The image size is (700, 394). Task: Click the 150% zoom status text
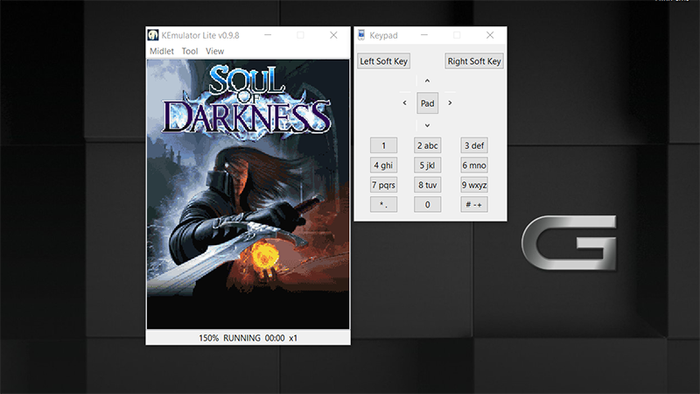click(x=208, y=338)
